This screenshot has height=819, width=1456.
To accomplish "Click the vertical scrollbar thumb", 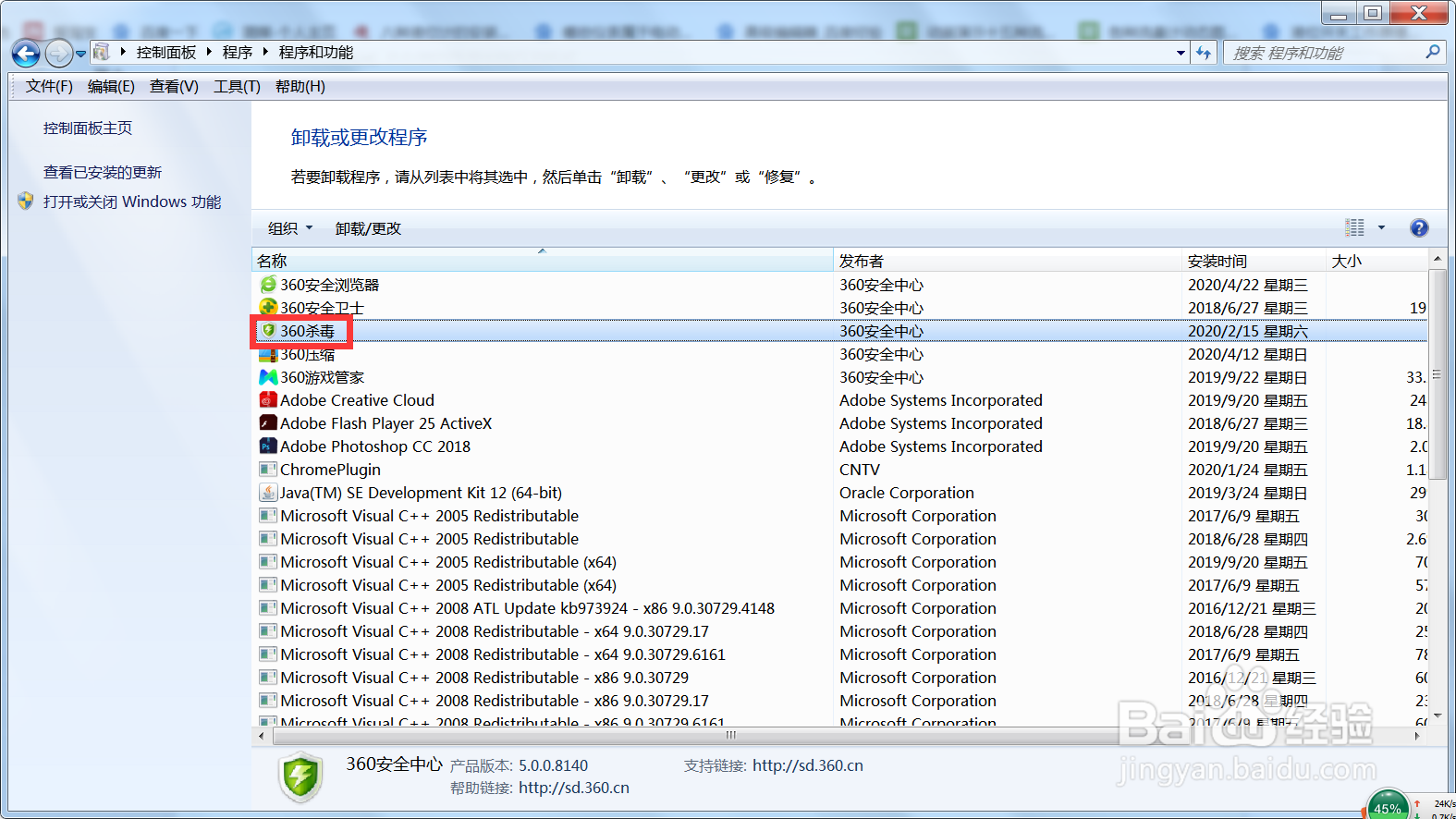I will (x=1437, y=375).
